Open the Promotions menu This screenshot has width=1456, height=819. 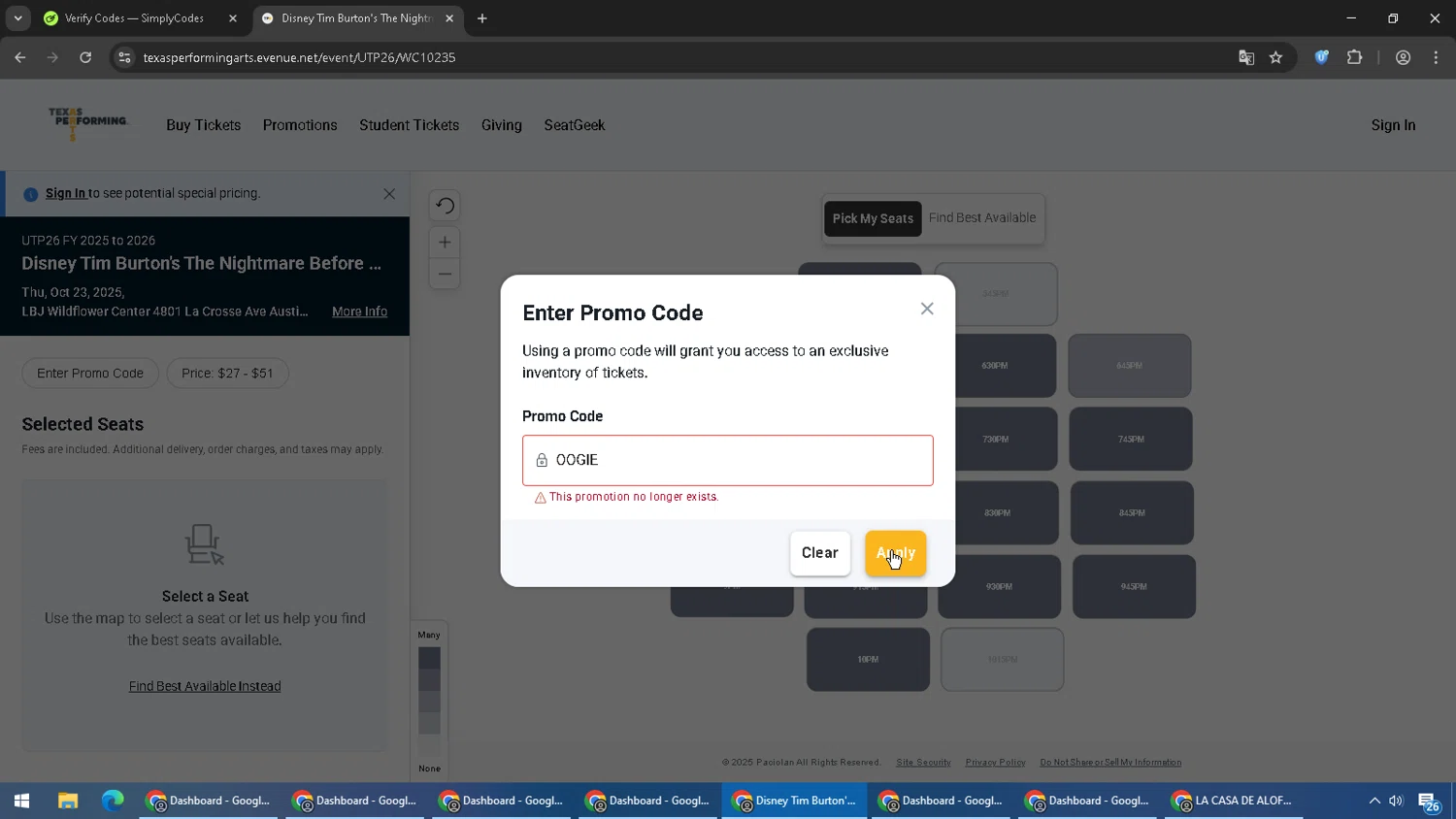pyautogui.click(x=300, y=125)
